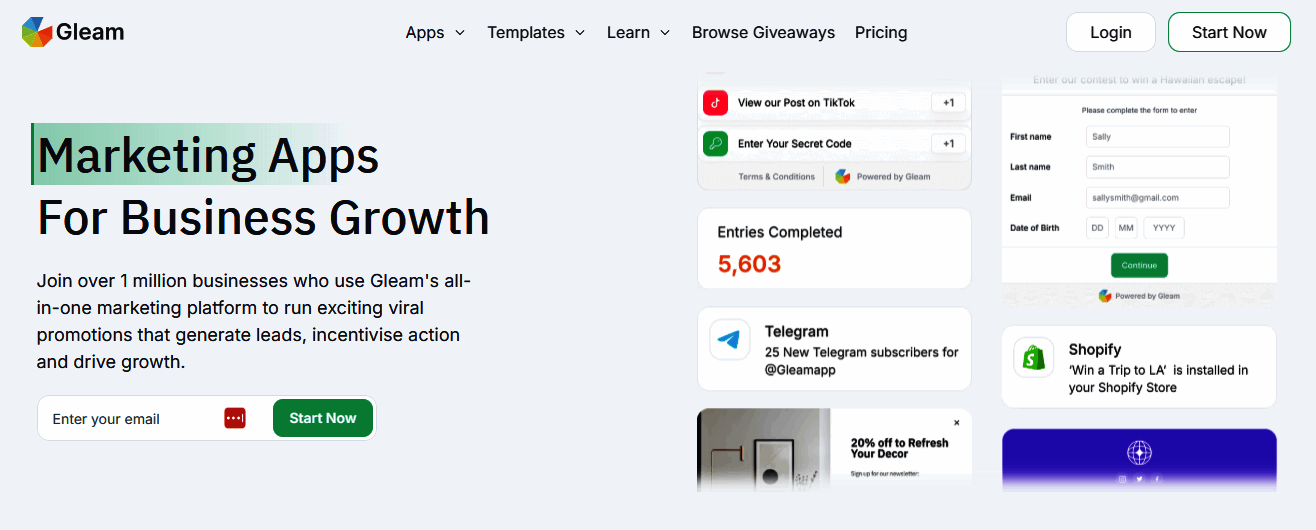Click the Login button
Image resolution: width=1316 pixels, height=530 pixels.
click(x=1110, y=32)
